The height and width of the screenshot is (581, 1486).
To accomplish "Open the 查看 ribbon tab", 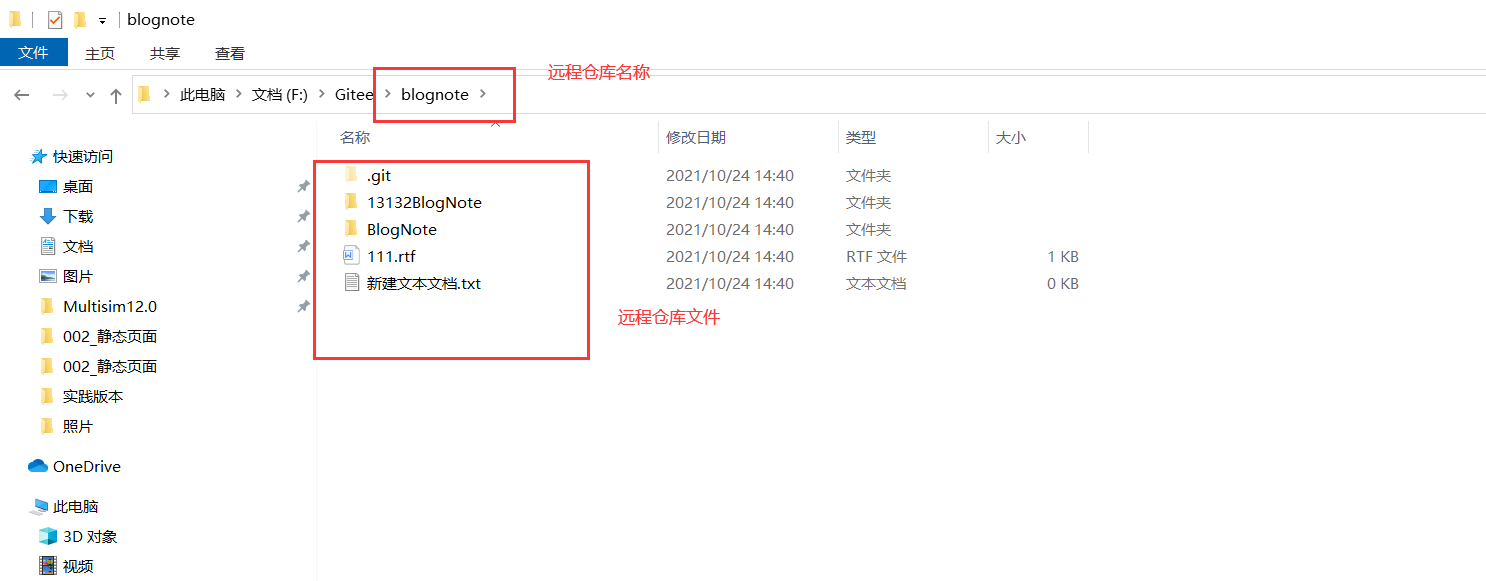I will tap(230, 54).
